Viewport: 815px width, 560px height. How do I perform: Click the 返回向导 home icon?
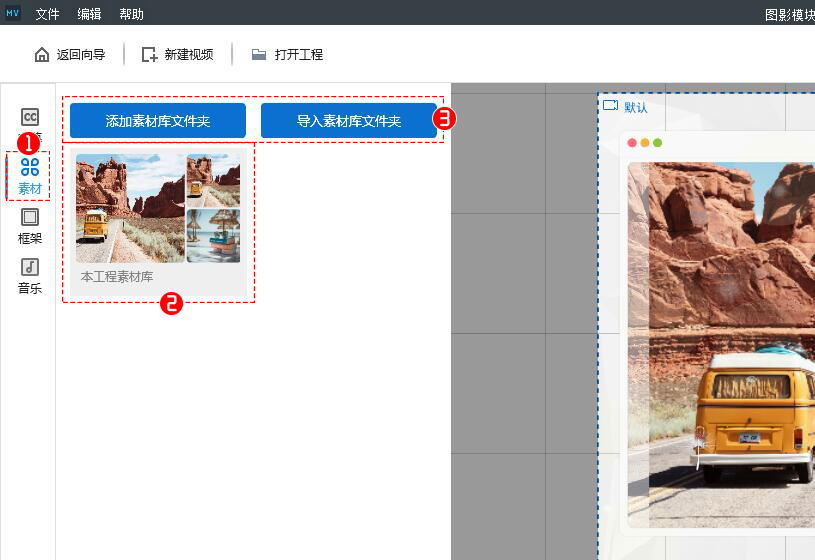42,55
